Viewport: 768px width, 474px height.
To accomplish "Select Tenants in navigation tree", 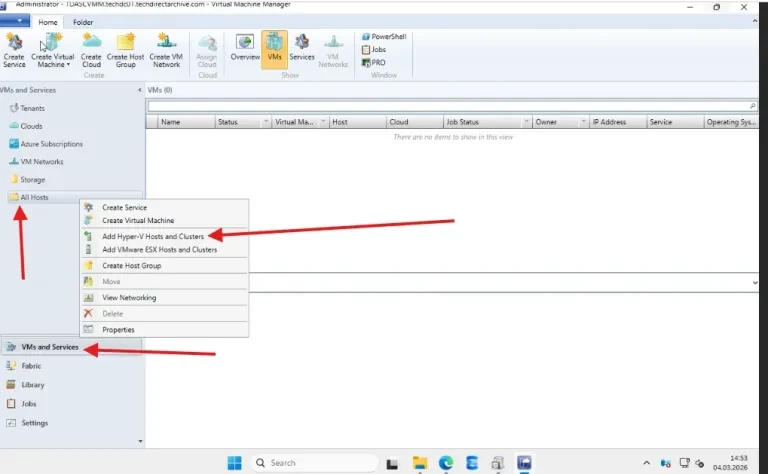I will pyautogui.click(x=27, y=108).
